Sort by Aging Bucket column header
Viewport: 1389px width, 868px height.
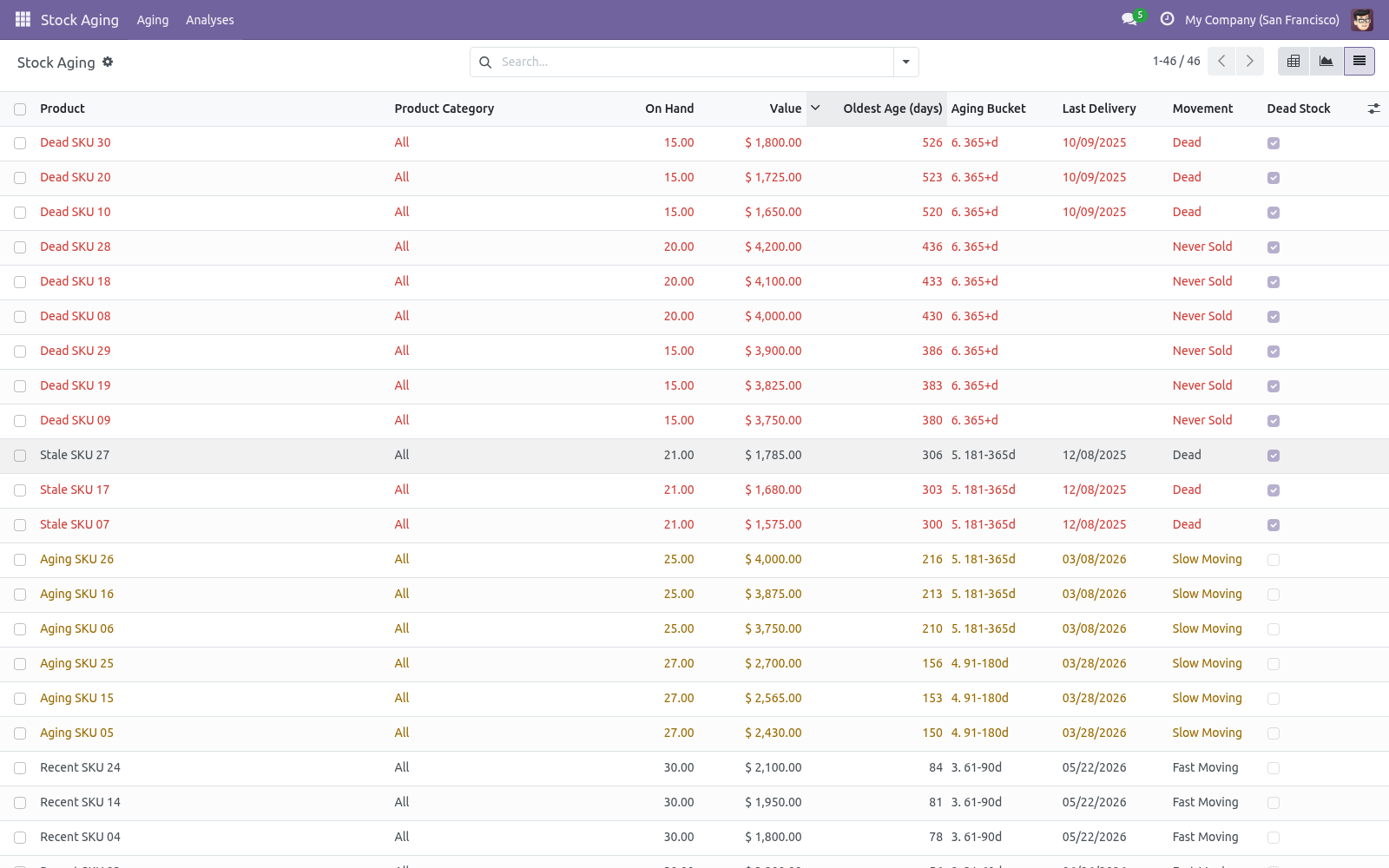988,108
